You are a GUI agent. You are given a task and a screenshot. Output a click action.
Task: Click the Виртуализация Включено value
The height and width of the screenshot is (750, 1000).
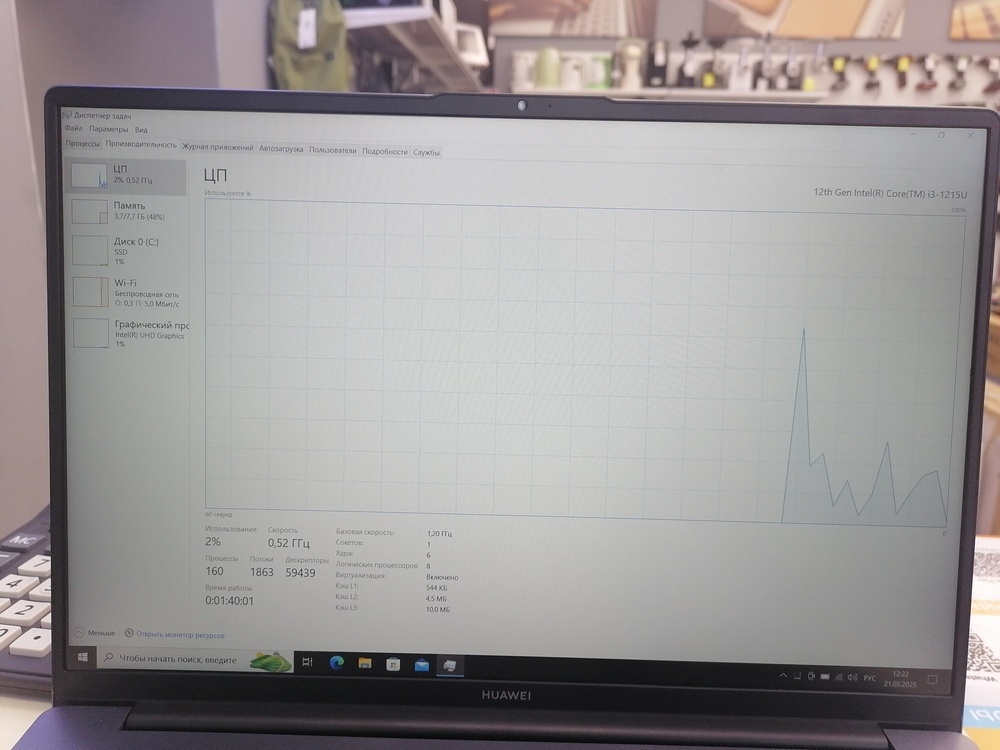(x=442, y=577)
